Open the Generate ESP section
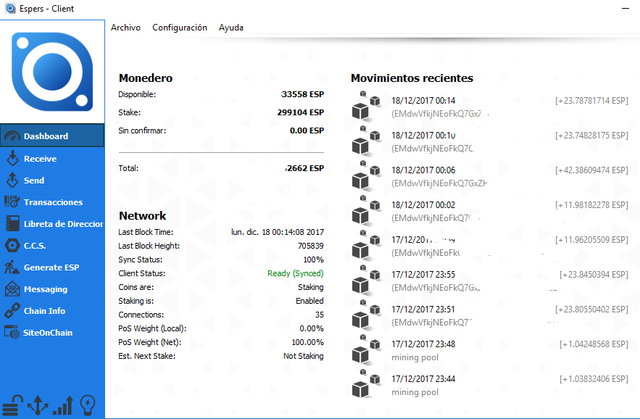Image resolution: width=640 pixels, height=419 pixels. click(51, 267)
